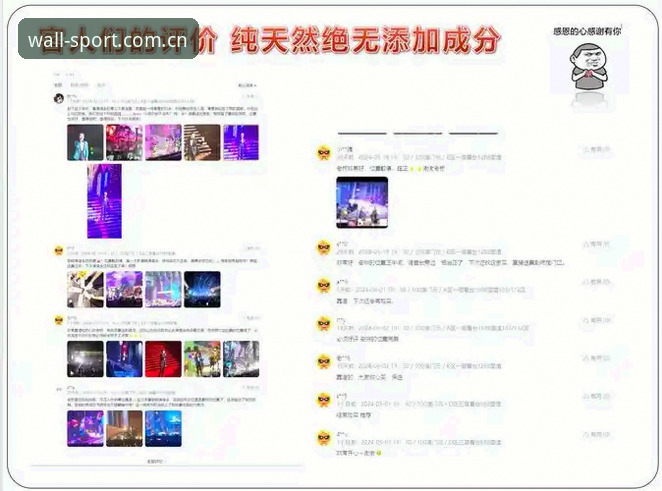Select the 全部 tab above the left reviews
The image size is (662, 491).
(58, 85)
